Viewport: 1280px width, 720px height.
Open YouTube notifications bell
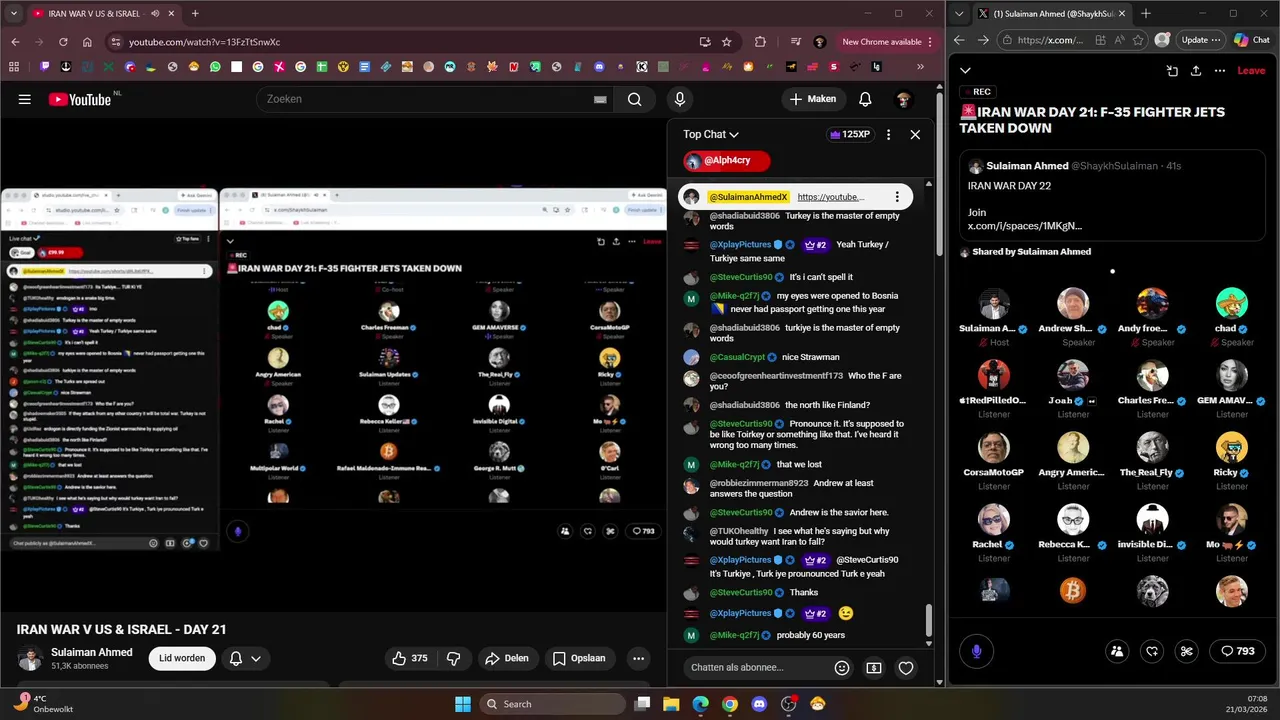(x=865, y=99)
